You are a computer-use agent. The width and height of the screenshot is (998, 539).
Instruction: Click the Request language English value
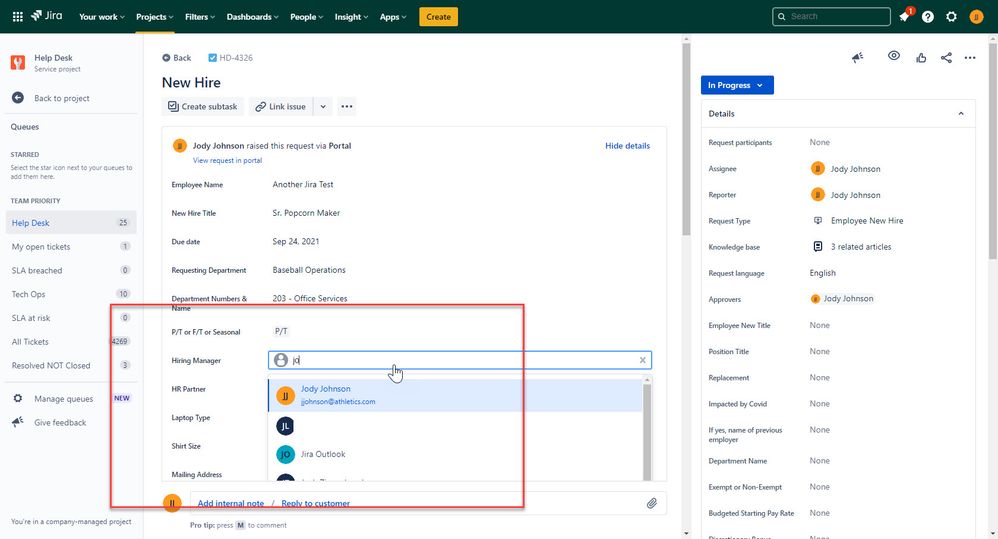822,273
